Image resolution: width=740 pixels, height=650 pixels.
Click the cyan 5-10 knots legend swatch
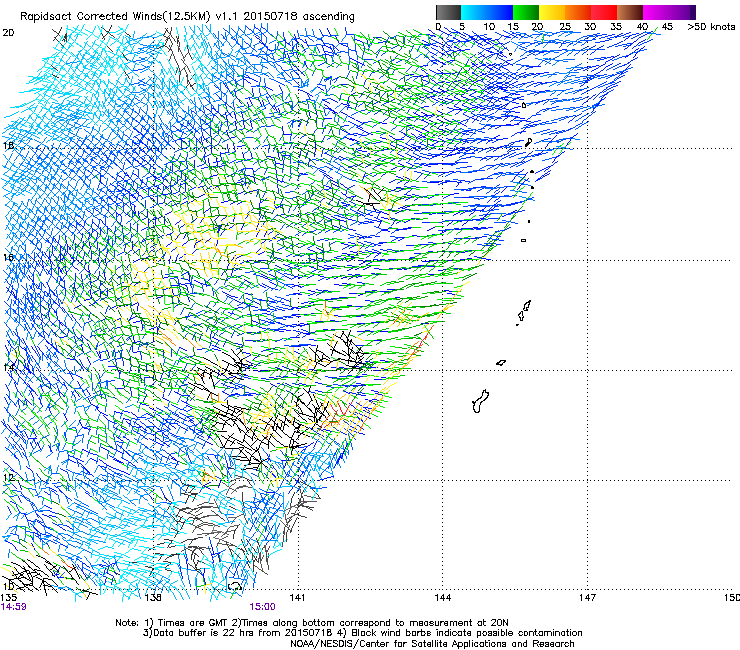pyautogui.click(x=474, y=12)
